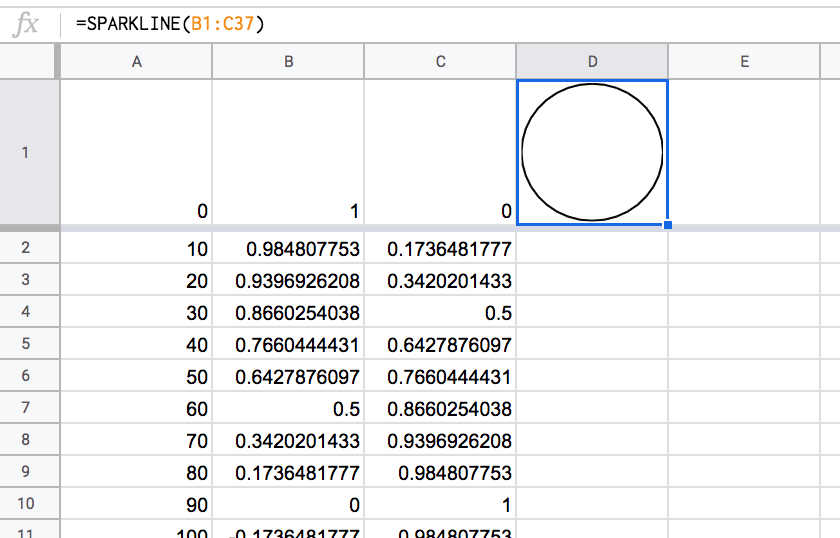Select column E header
The width and height of the screenshot is (840, 538).
[x=744, y=62]
